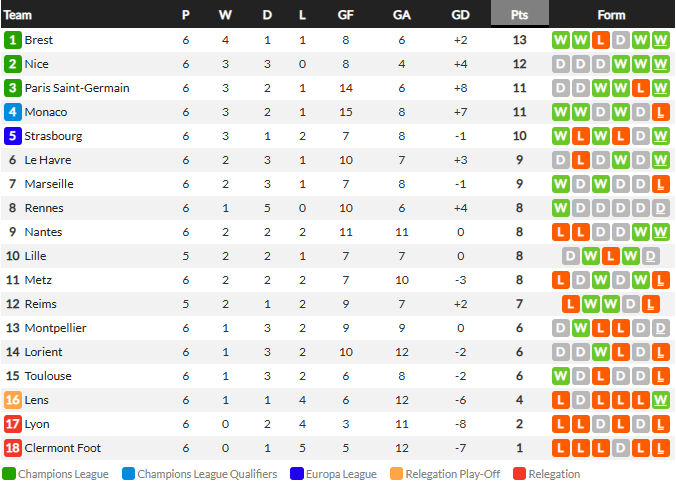Viewport: 676px width, 496px height.
Task: Click Monaco's blue position 4 badge
Action: point(13,112)
